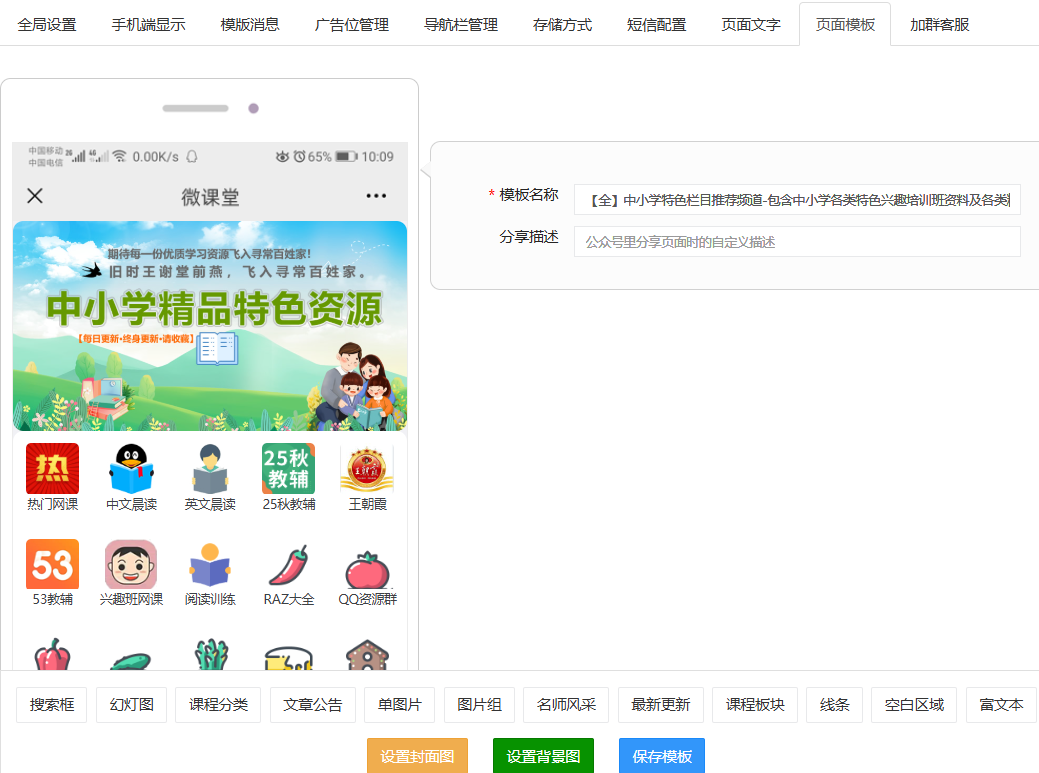
Task: Click the 分享描述 input field
Action: 796,242
